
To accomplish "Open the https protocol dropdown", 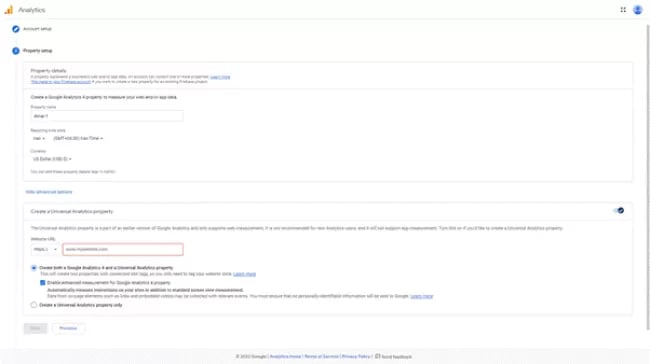I will 44,250.
